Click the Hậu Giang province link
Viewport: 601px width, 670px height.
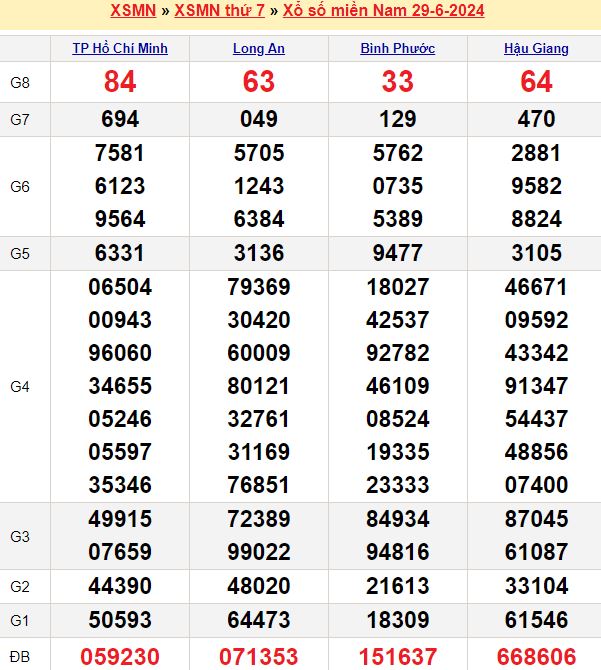(x=536, y=48)
